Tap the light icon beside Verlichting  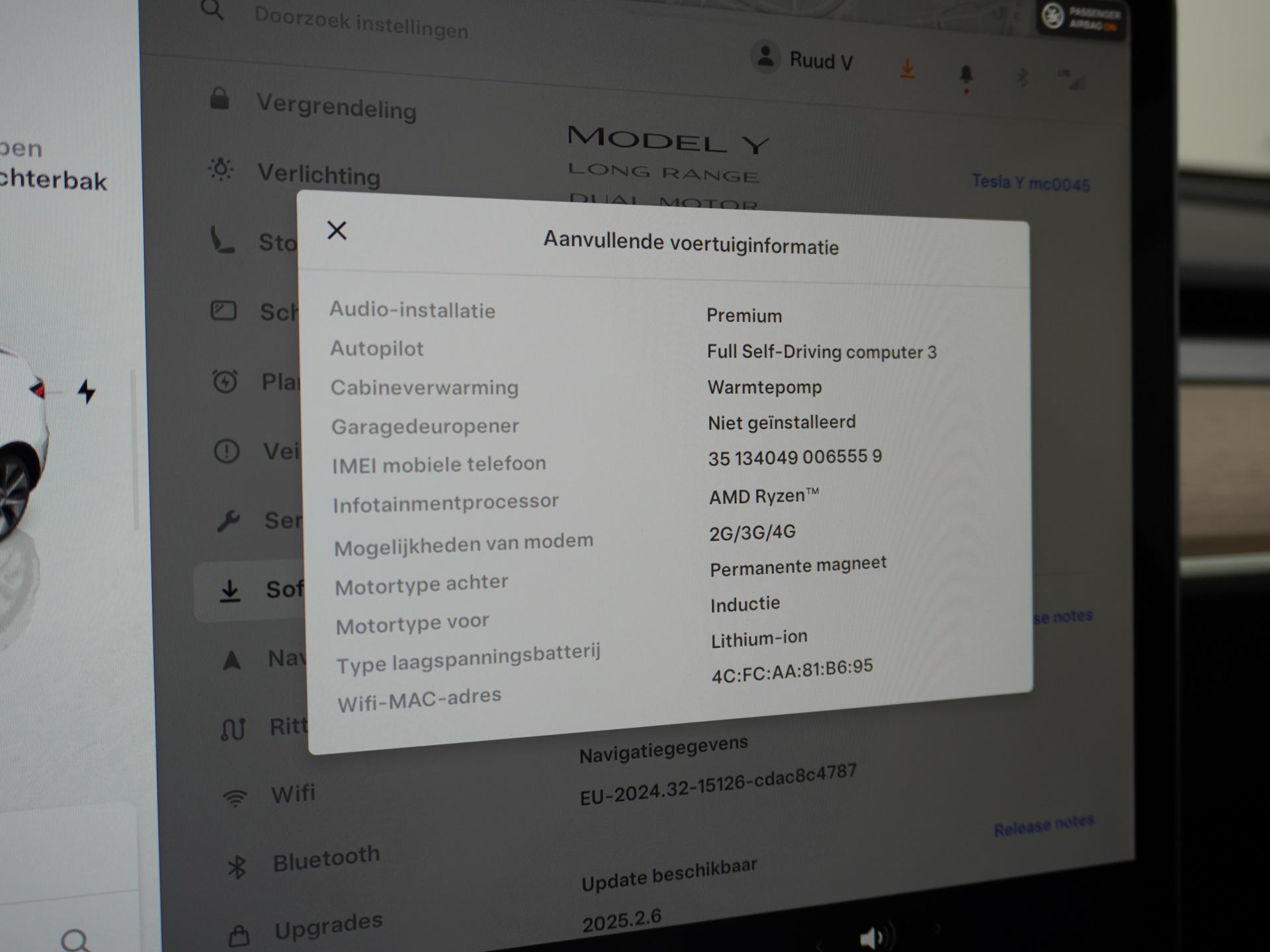coord(221,169)
